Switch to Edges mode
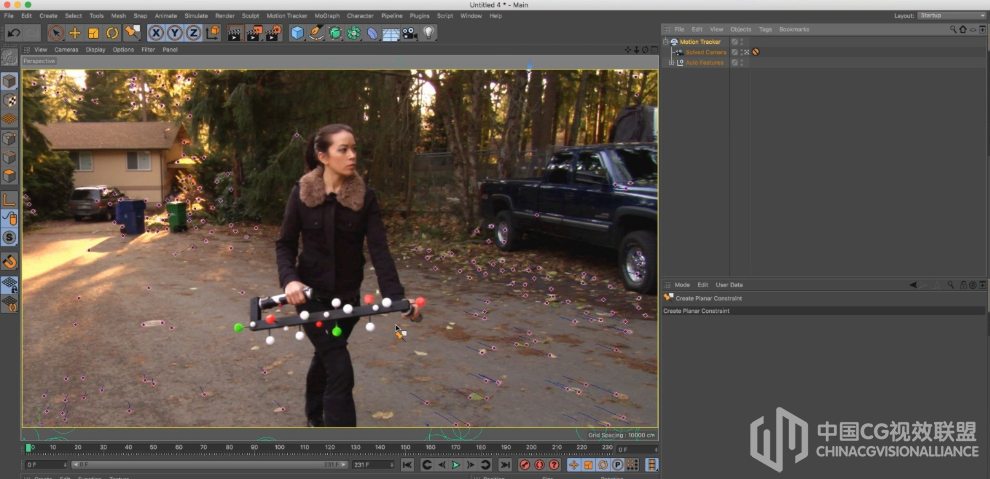Viewport: 990px width, 479px height. click(9, 157)
